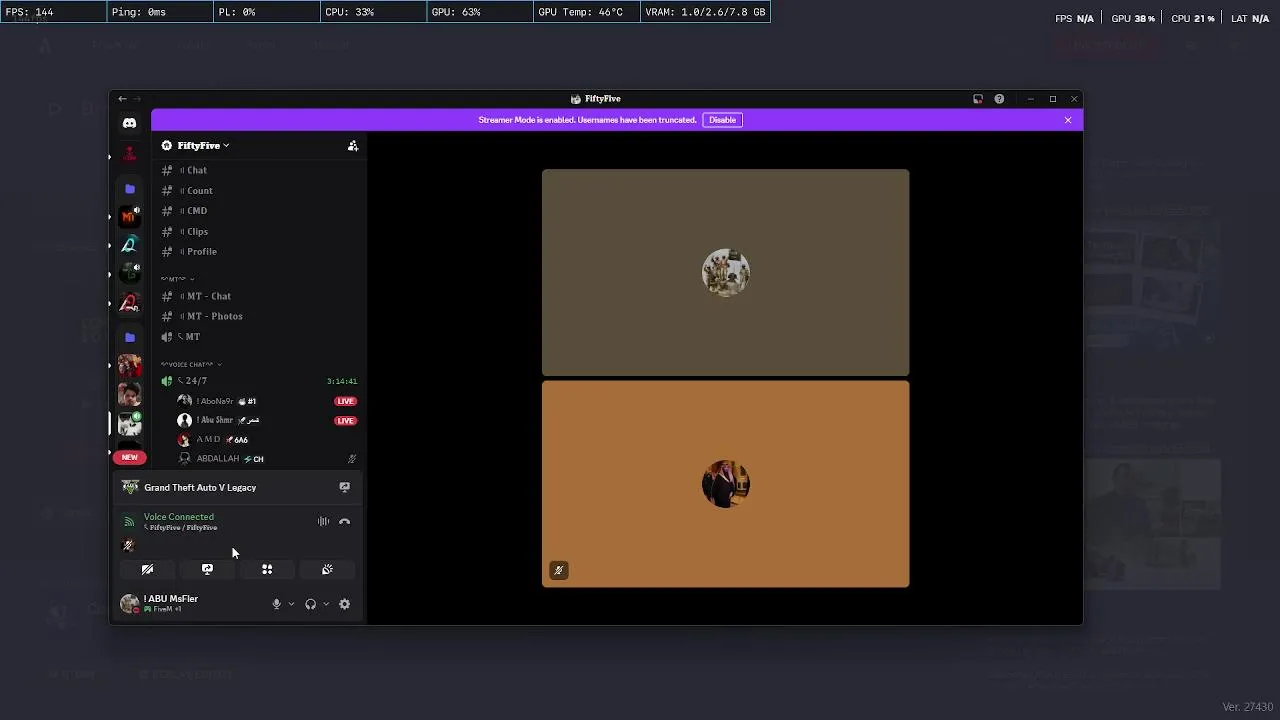
Task: Open the orange M server icon
Action: point(129,217)
